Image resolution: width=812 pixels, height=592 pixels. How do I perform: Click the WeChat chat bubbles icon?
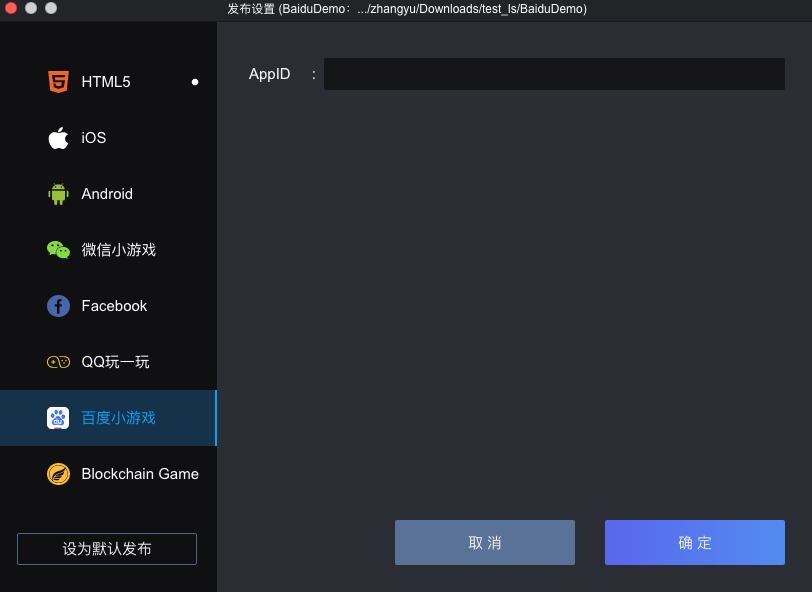coord(58,250)
